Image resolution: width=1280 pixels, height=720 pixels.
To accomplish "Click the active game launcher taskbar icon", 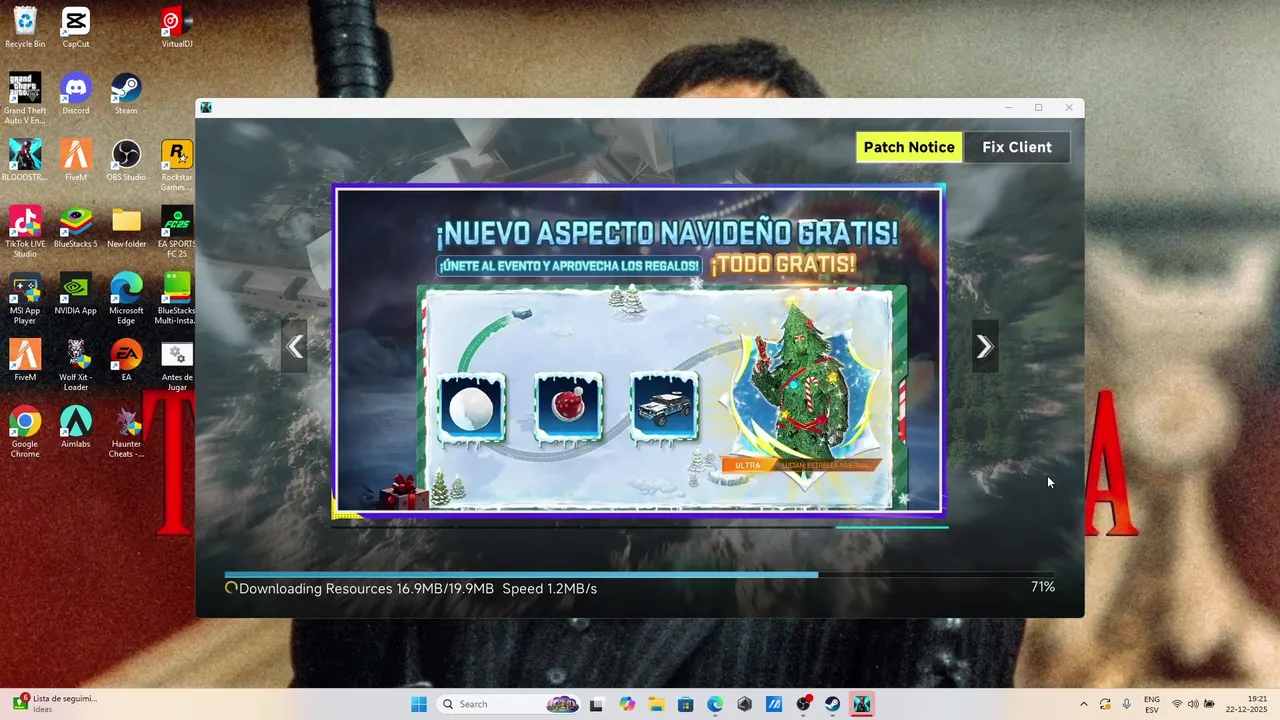I will pos(861,704).
